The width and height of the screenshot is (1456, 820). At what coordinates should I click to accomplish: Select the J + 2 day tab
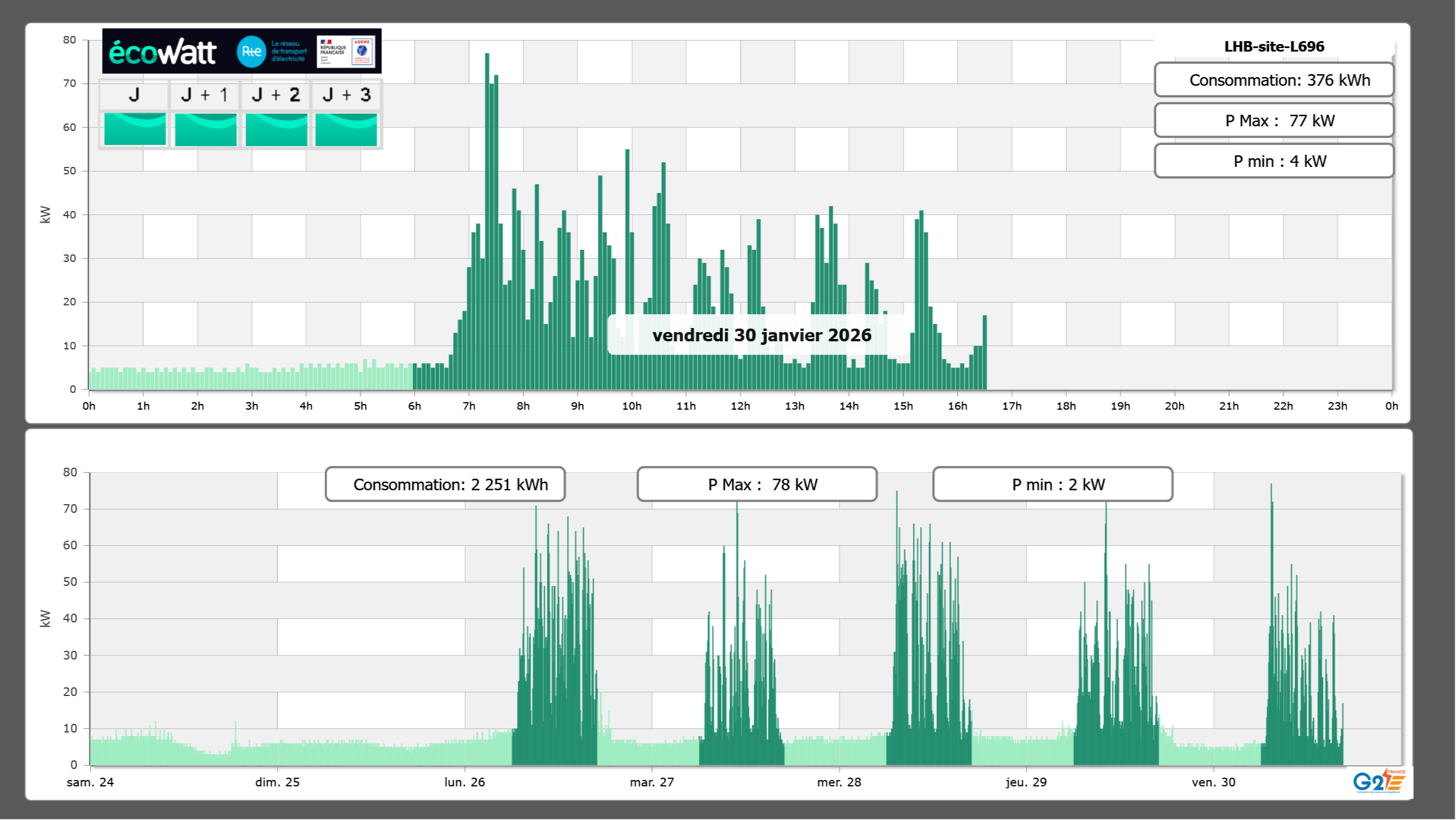point(276,95)
